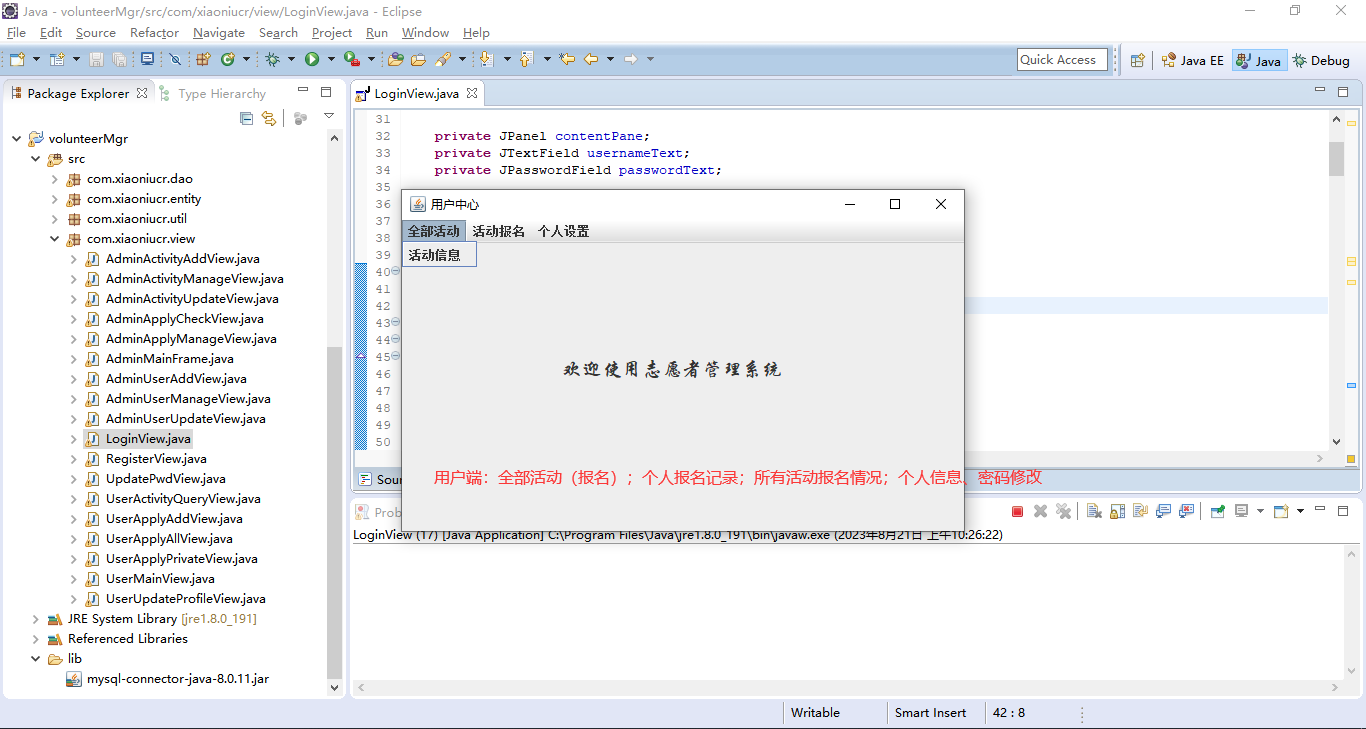Click the yellow Back navigation arrow
This screenshot has width=1366, height=729.
[591, 59]
